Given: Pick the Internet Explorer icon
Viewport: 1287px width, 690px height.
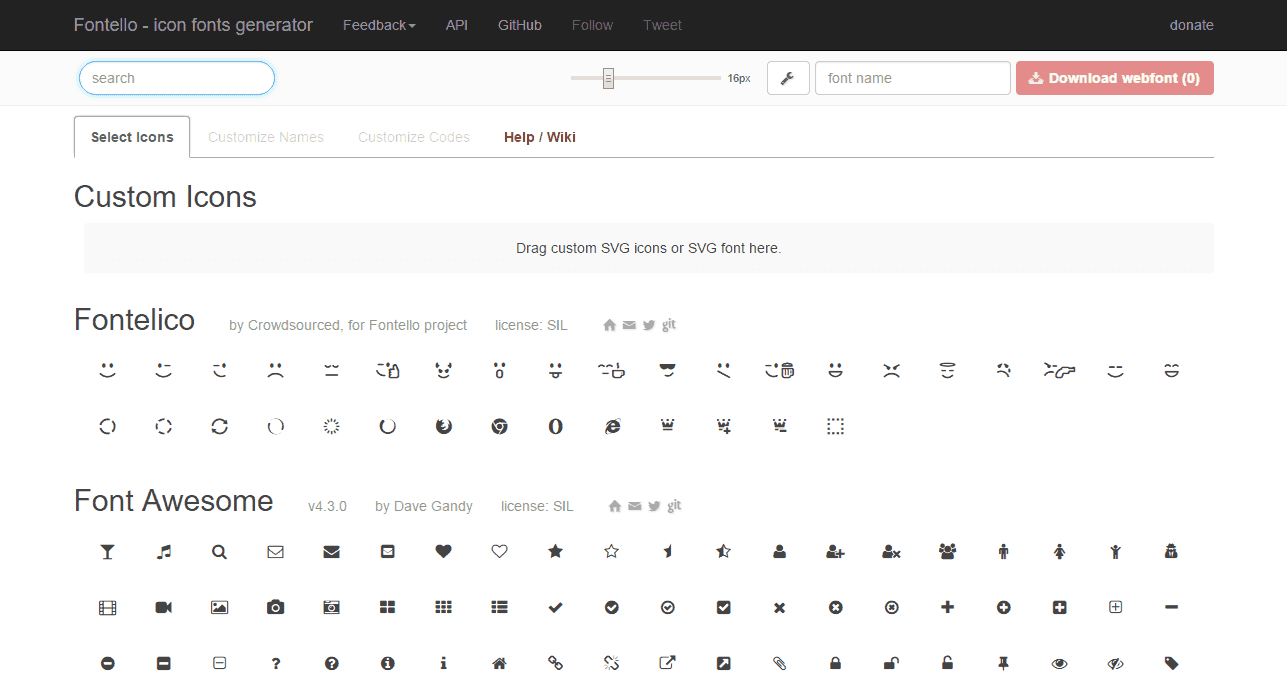Looking at the screenshot, I should tap(612, 427).
